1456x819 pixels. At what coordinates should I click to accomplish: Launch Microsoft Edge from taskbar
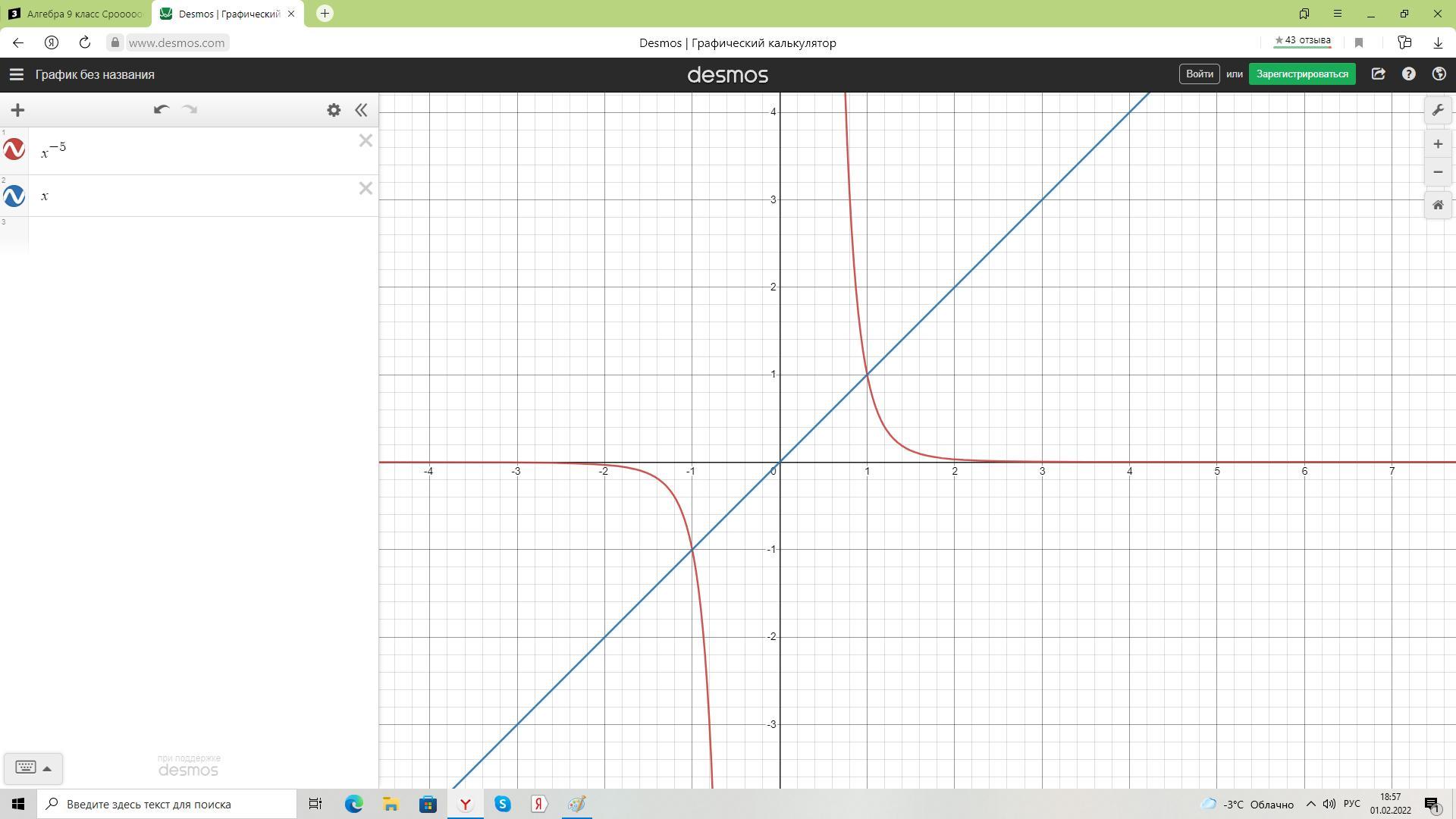tap(354, 804)
